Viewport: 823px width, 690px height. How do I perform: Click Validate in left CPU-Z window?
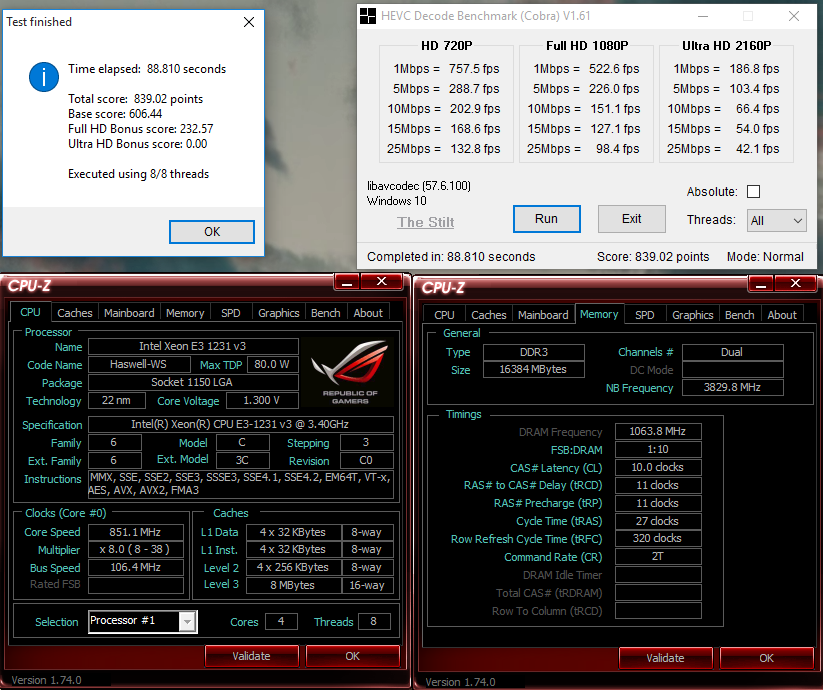pyautogui.click(x=251, y=656)
